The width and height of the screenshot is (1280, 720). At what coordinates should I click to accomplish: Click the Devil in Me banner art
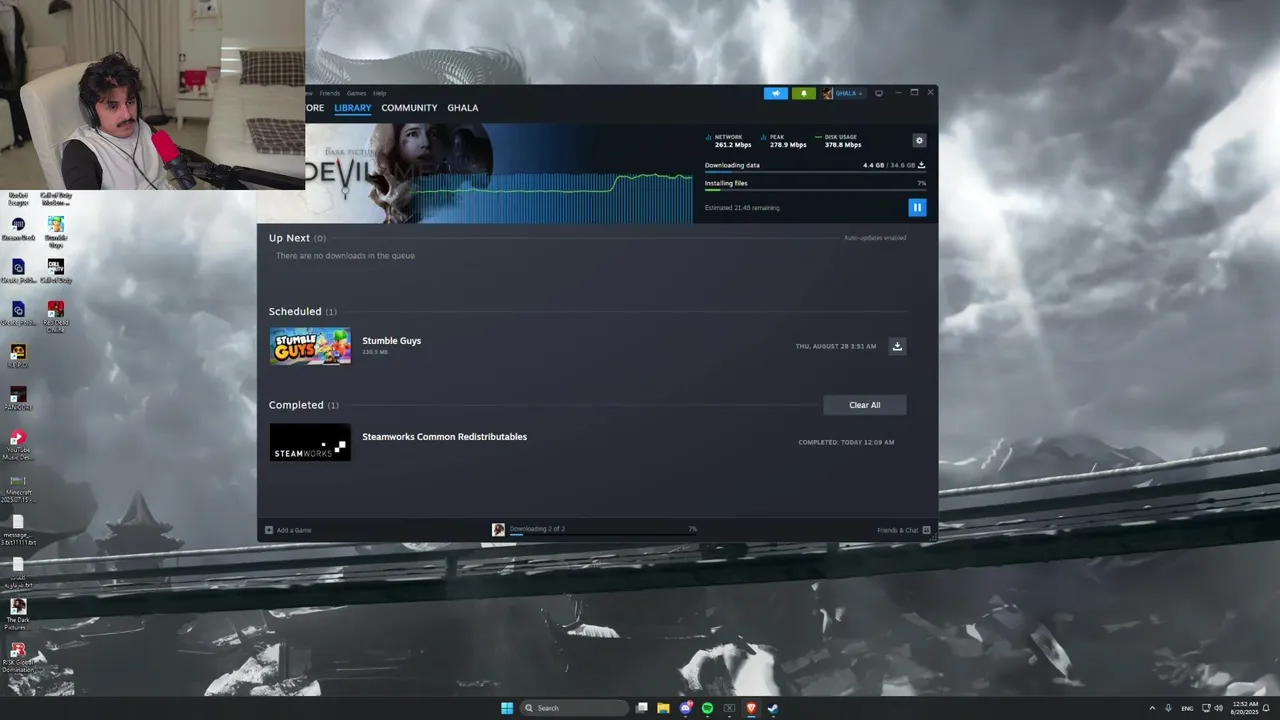tap(400, 173)
